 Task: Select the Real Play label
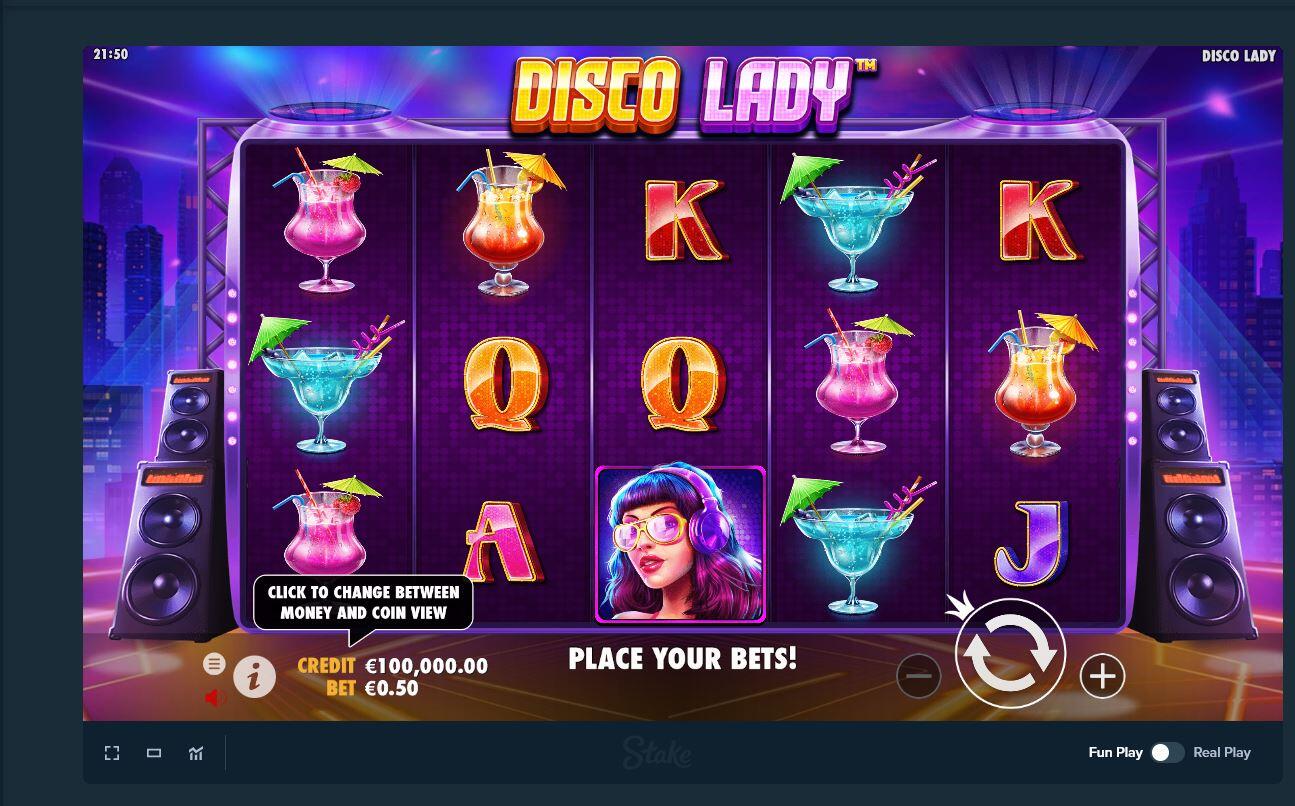point(1222,753)
